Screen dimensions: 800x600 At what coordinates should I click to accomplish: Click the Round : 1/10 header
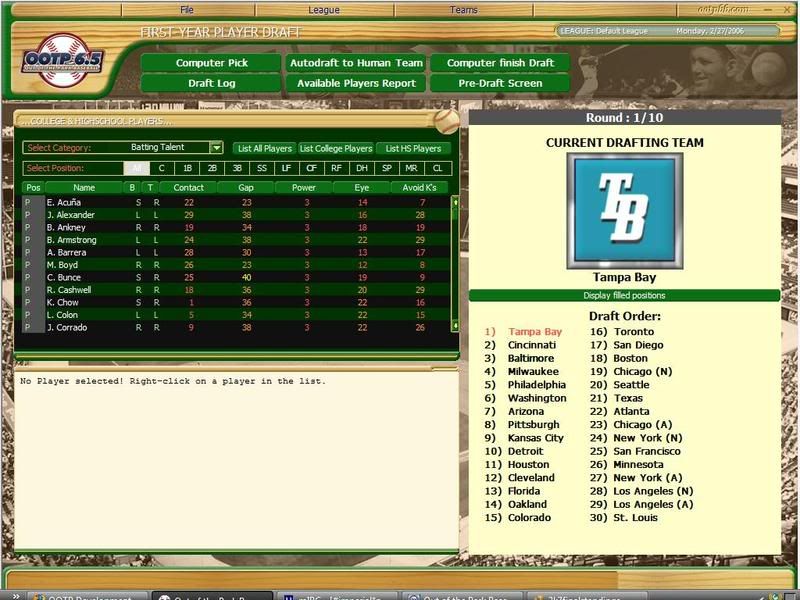[x=624, y=117]
